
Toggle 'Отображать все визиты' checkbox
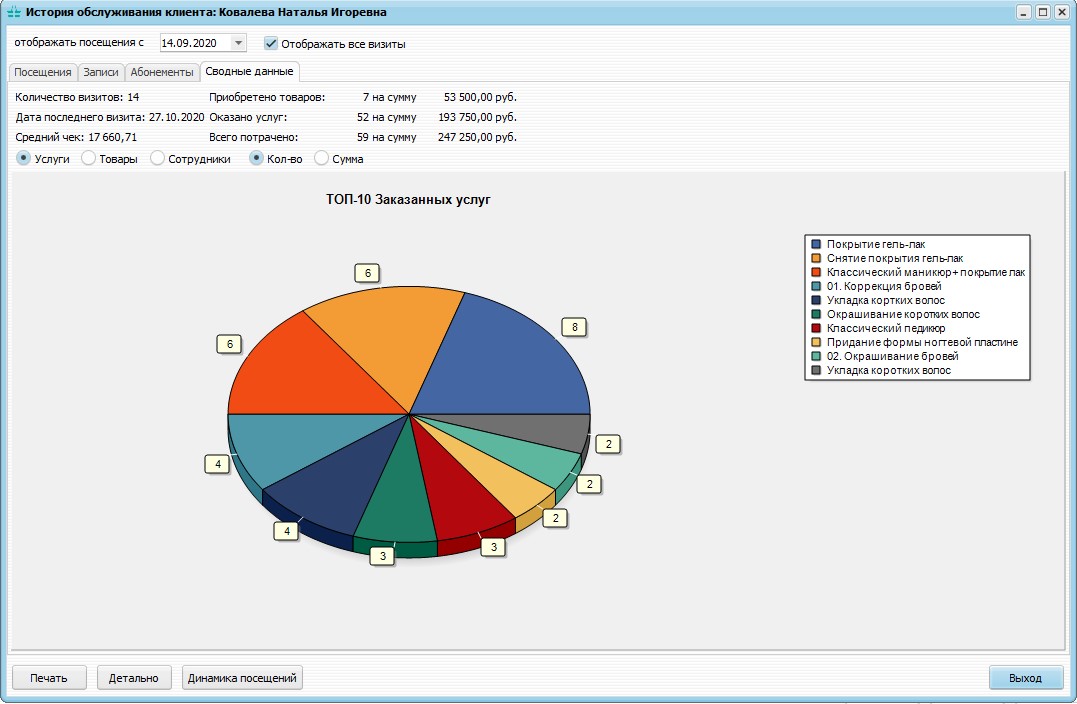271,43
